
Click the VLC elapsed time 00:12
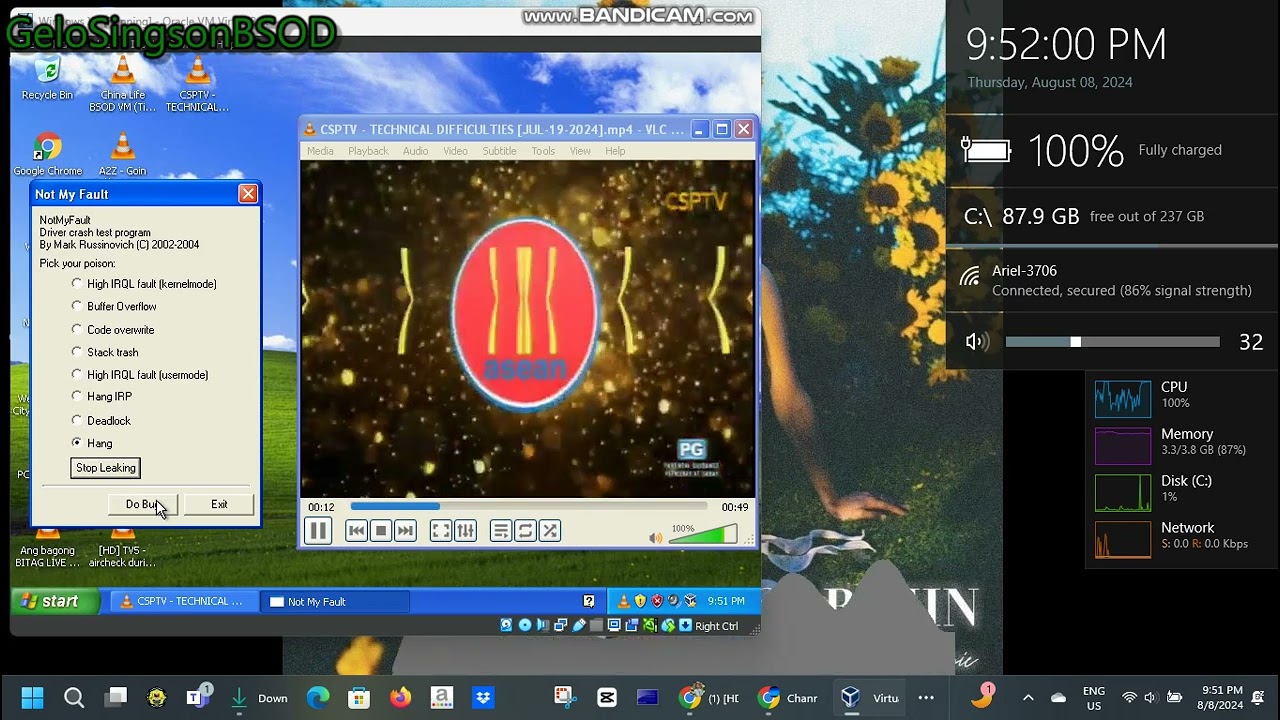pyautogui.click(x=321, y=507)
